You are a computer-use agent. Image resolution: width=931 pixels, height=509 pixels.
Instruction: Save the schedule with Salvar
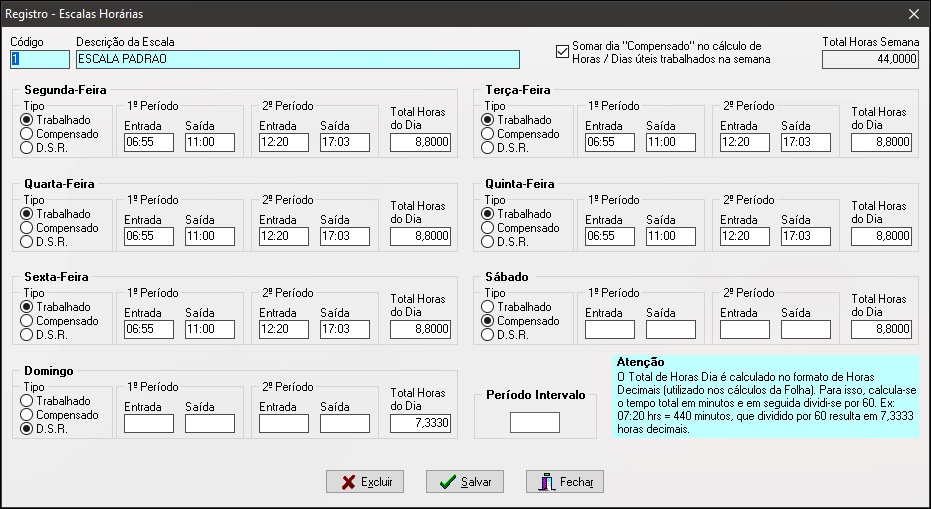pyautogui.click(x=464, y=482)
